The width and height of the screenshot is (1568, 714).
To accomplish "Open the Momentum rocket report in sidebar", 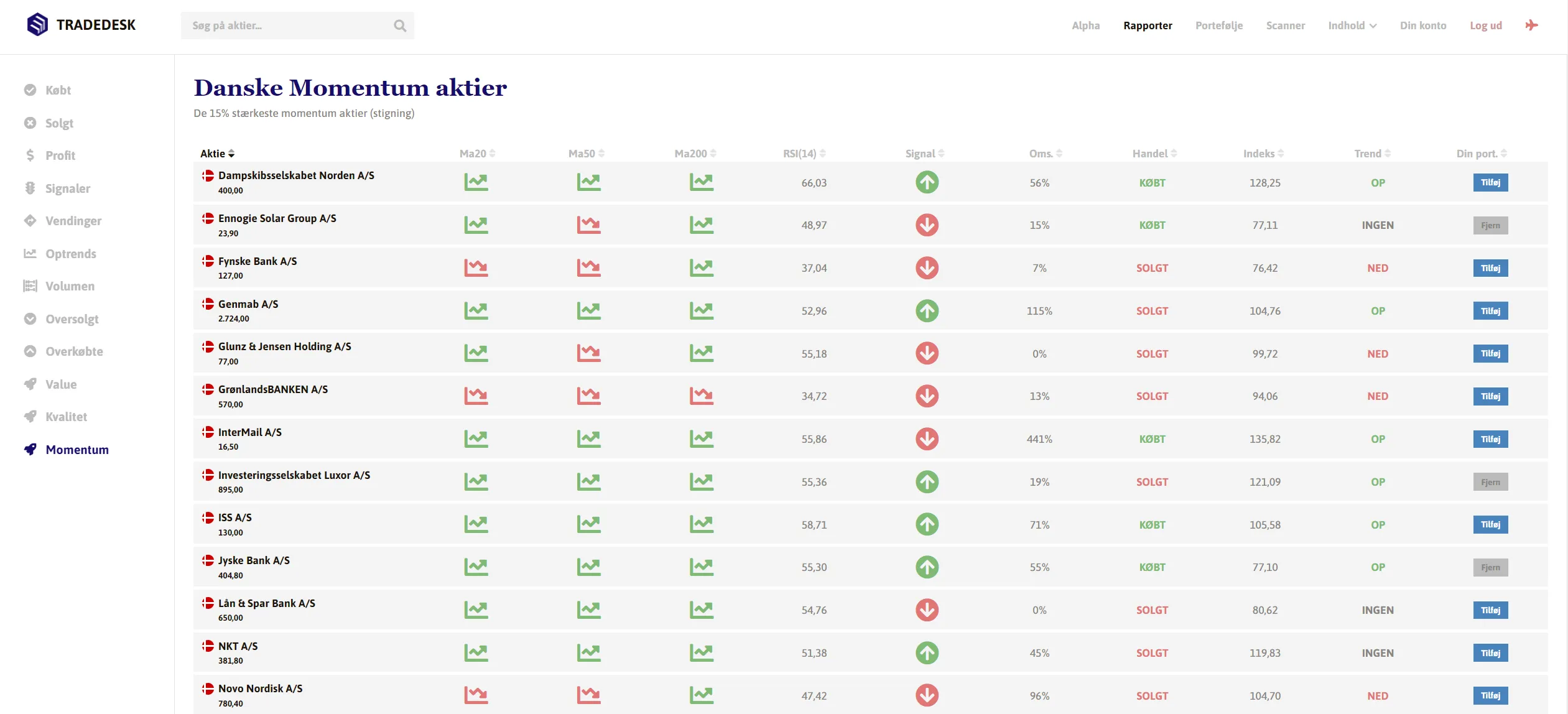I will pos(77,450).
